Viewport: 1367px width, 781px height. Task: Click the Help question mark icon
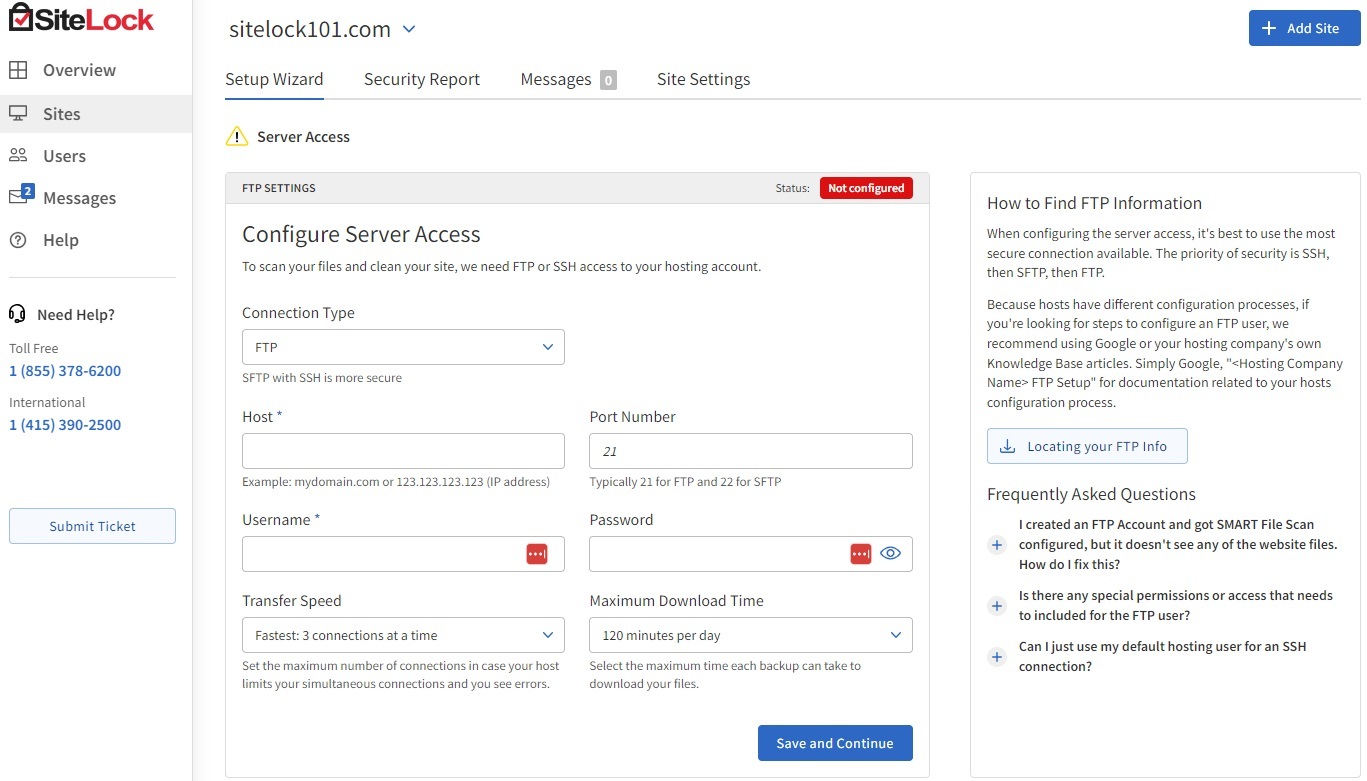[18, 240]
